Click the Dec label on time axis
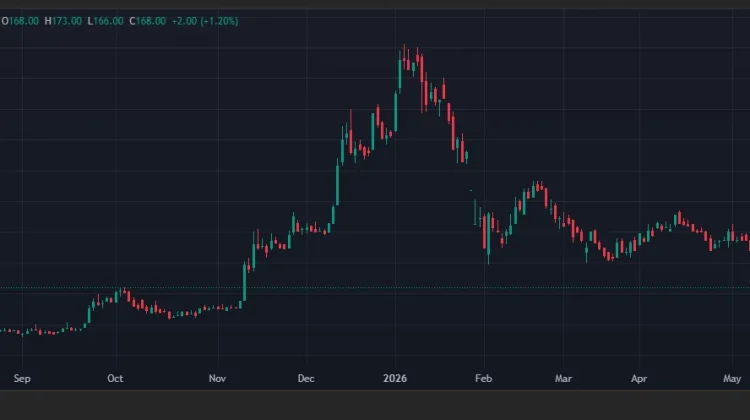750x420 pixels. [x=306, y=378]
